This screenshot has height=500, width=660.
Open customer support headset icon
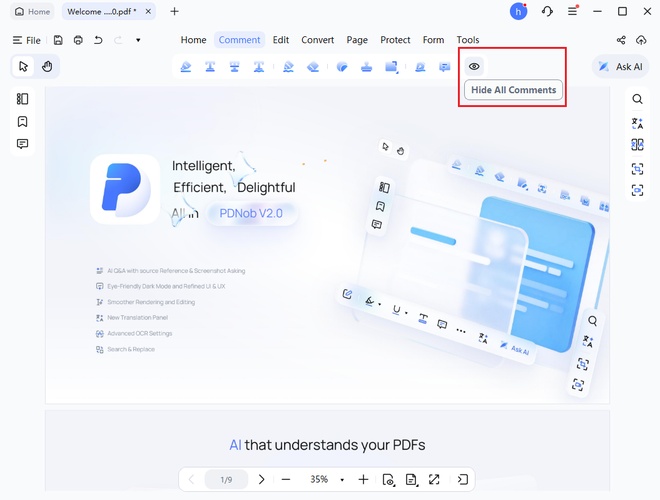[x=547, y=11]
